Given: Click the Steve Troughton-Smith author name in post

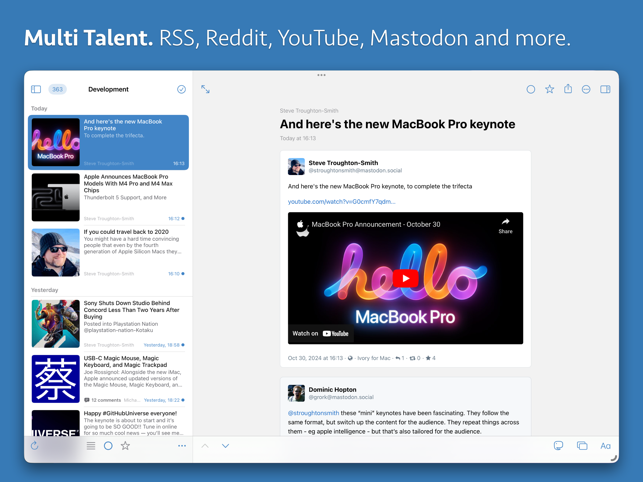Looking at the screenshot, I should [x=343, y=163].
